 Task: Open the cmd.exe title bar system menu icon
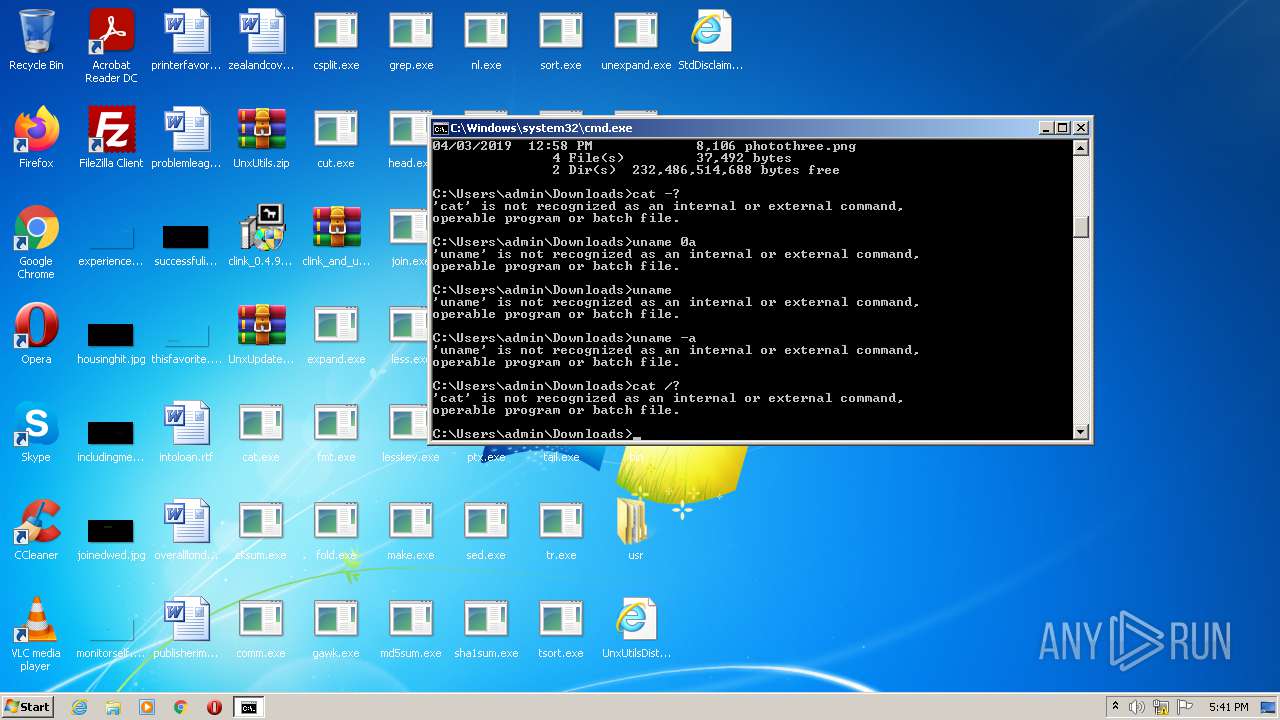(440, 128)
